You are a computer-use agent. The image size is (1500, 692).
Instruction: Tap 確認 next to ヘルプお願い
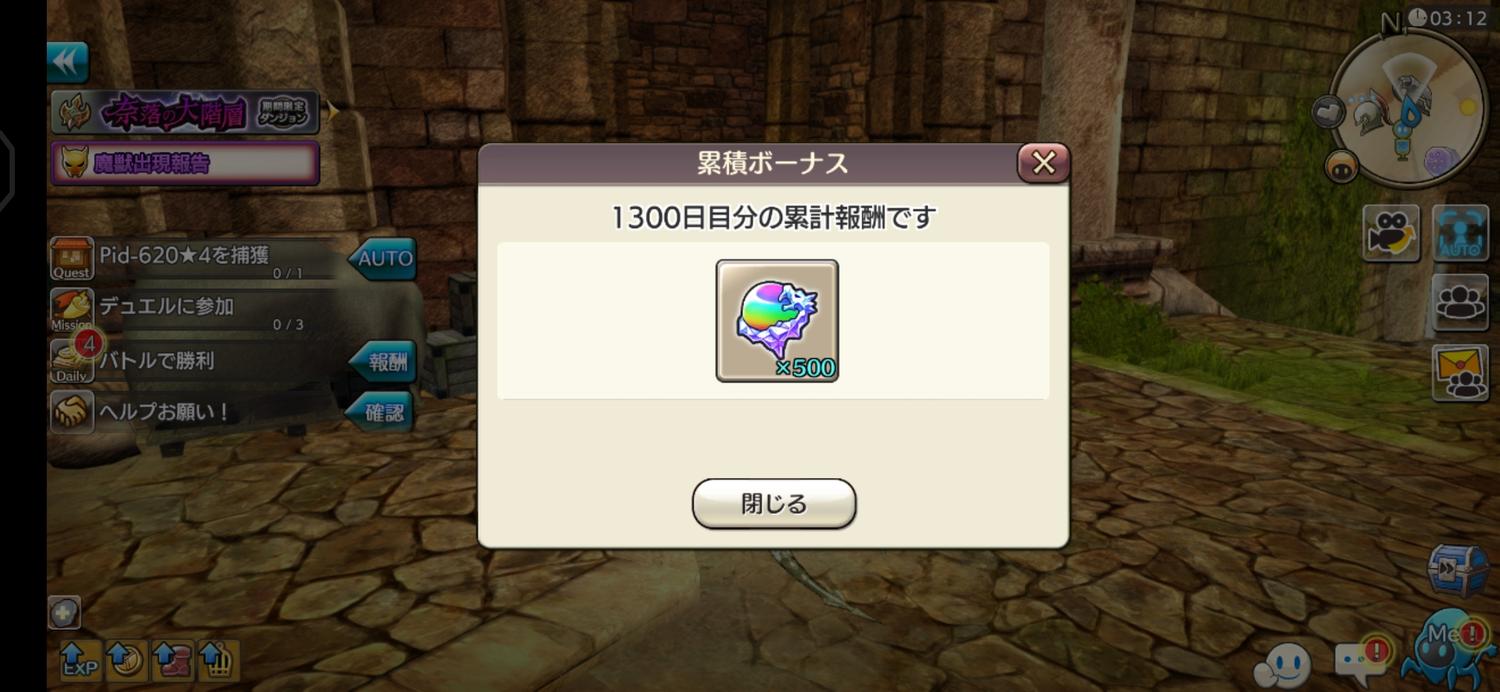tap(380, 412)
